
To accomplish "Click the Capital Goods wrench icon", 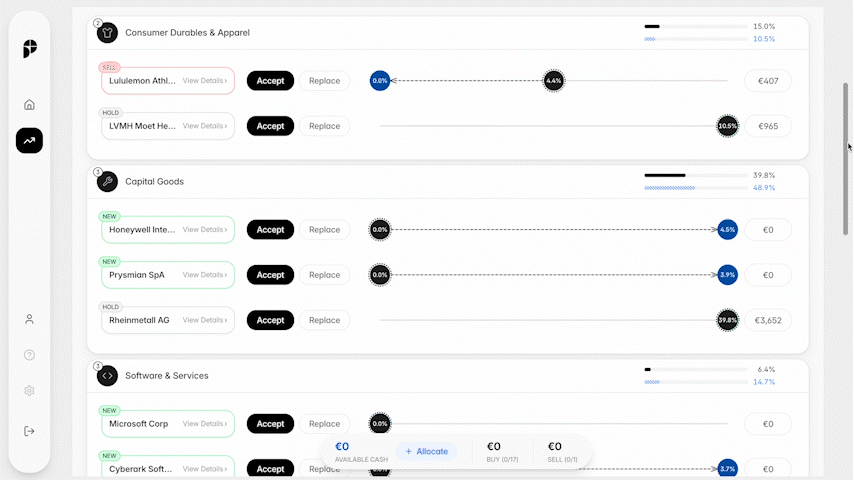I will tap(107, 182).
